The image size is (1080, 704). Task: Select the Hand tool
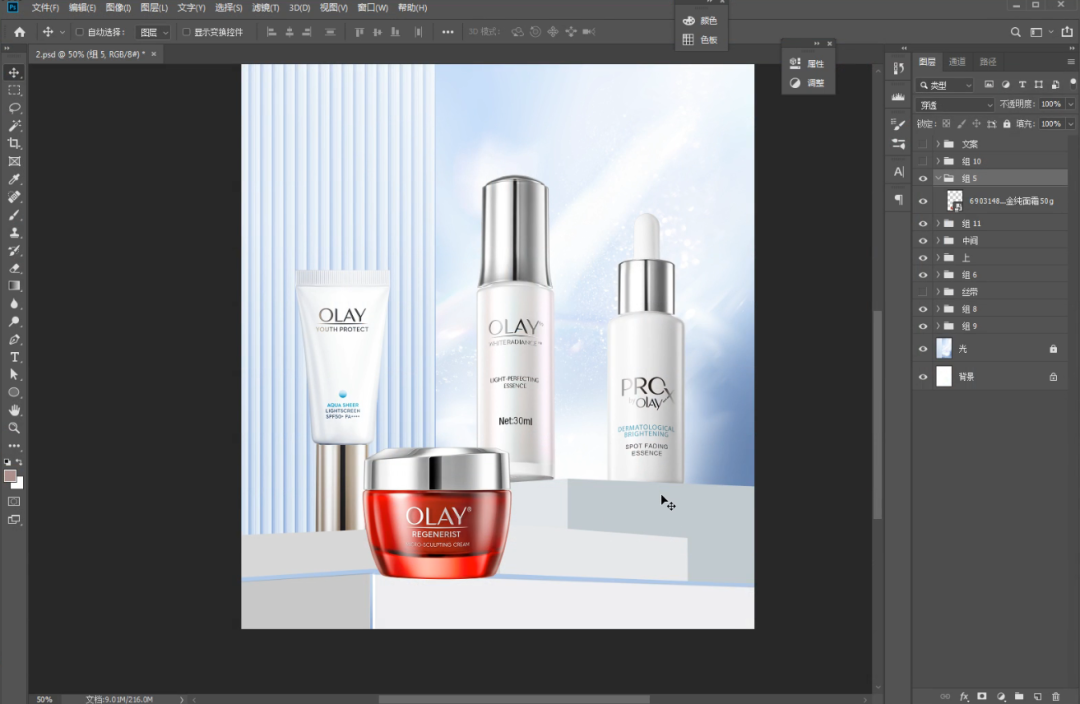tap(14, 411)
